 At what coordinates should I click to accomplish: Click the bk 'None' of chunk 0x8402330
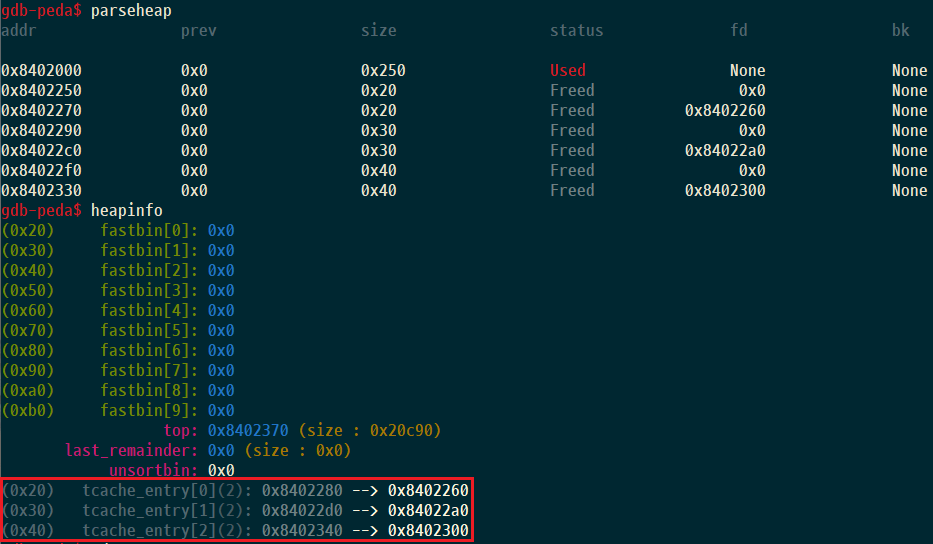(x=909, y=191)
